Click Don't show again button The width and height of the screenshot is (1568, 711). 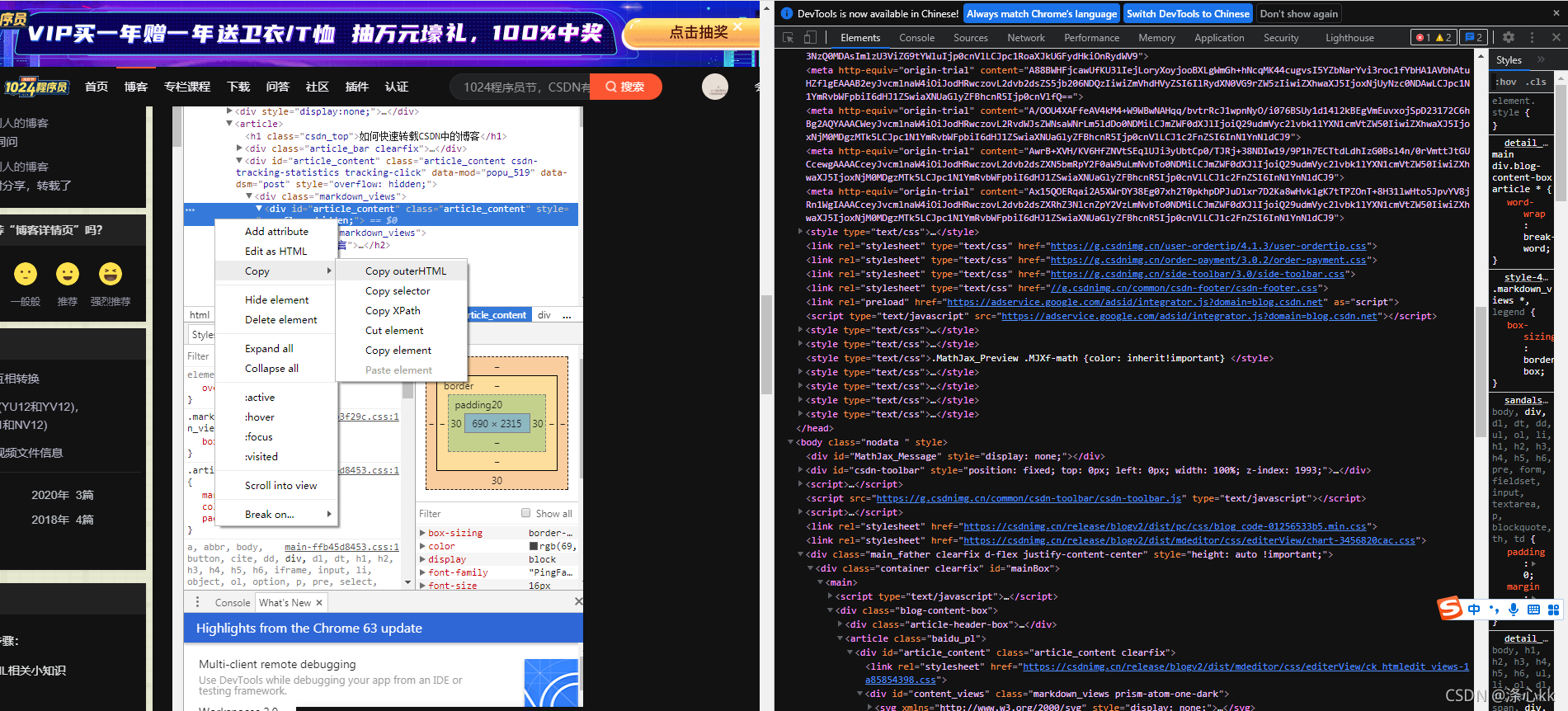1298,13
